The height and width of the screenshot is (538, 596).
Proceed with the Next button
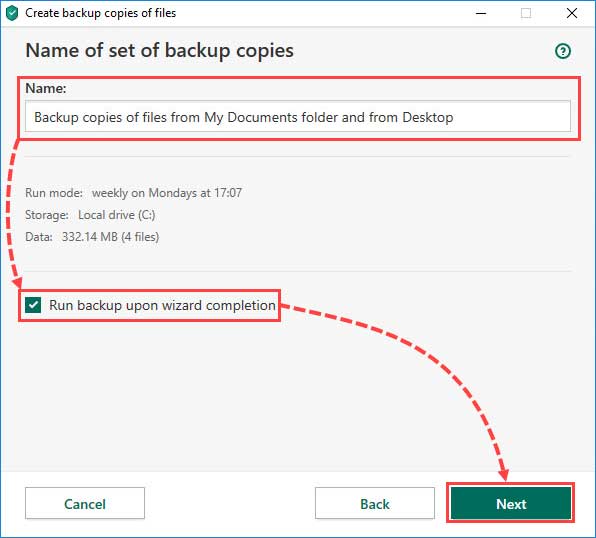click(511, 503)
